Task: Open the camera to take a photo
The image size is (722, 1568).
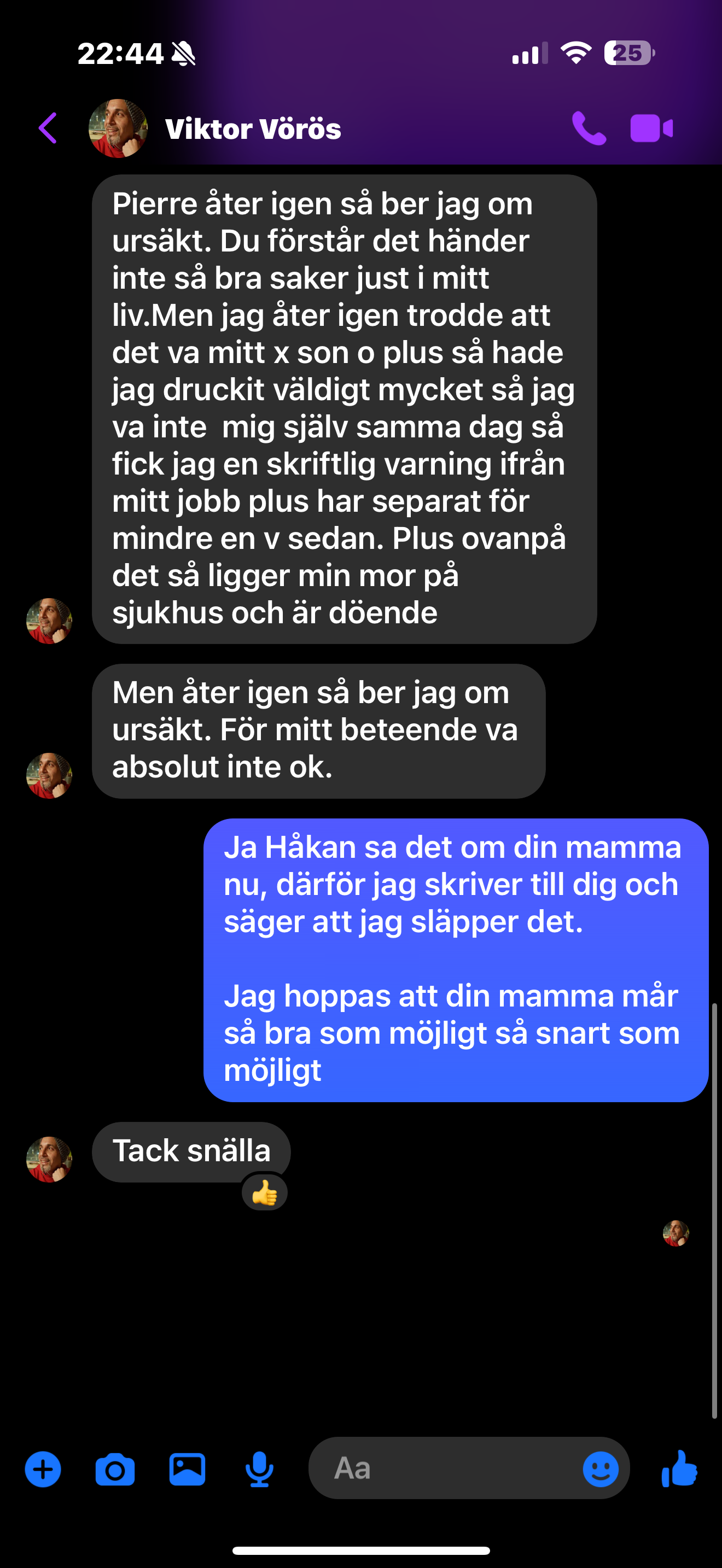Action: tap(115, 1470)
